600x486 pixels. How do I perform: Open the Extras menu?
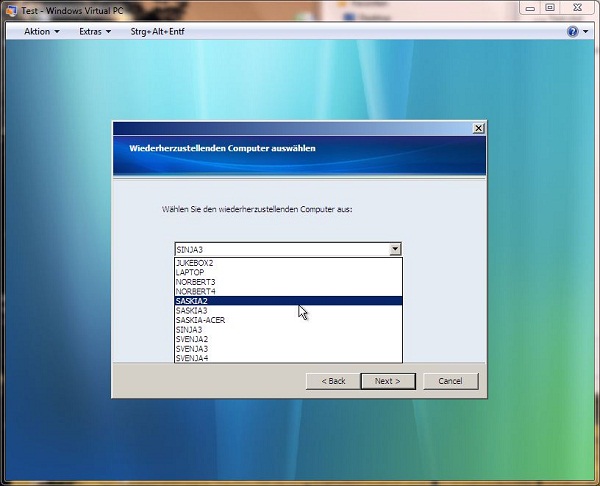click(94, 32)
